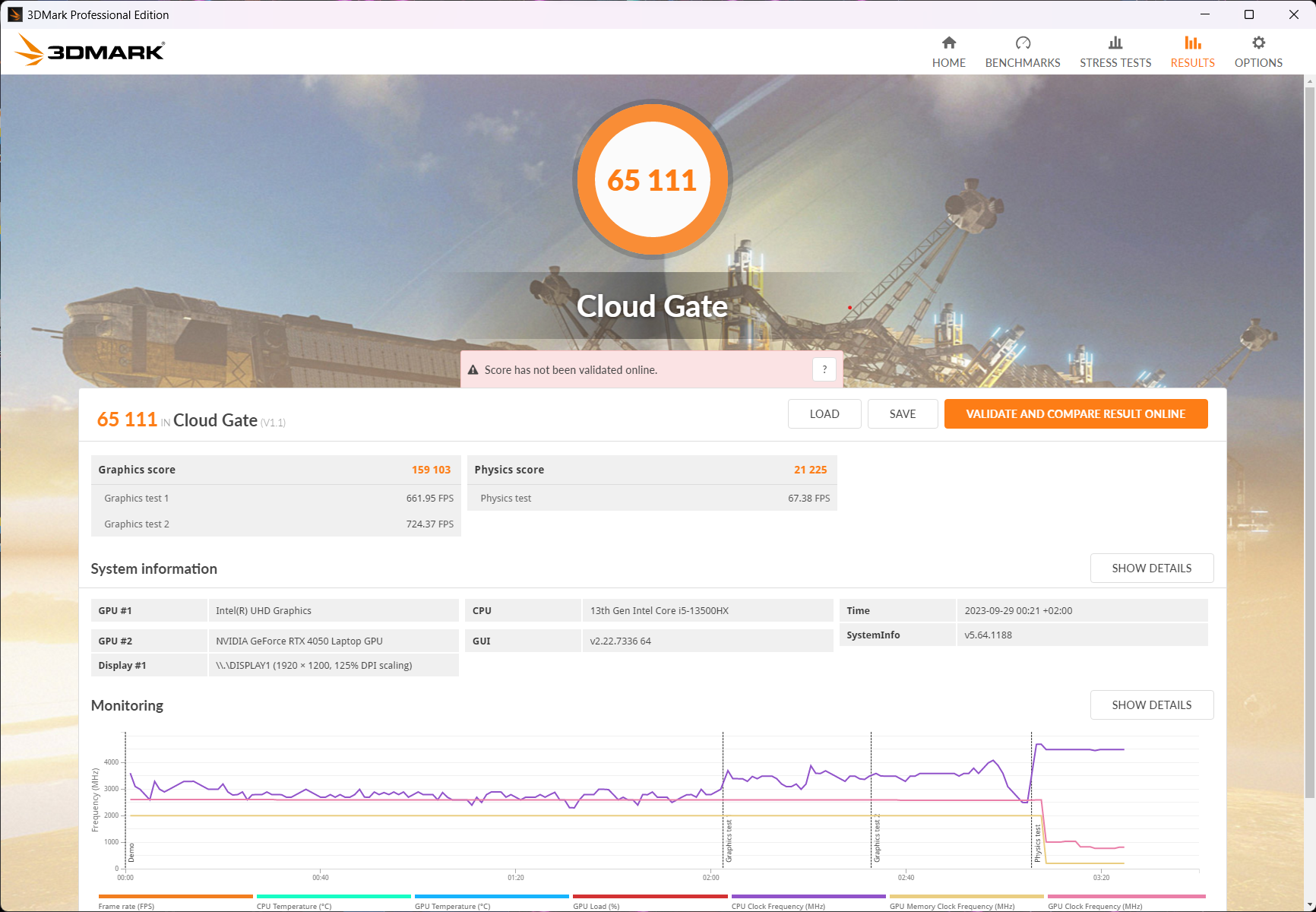Image resolution: width=1316 pixels, height=912 pixels.
Task: Click the large 65 111 score in the circle
Action: 652,181
